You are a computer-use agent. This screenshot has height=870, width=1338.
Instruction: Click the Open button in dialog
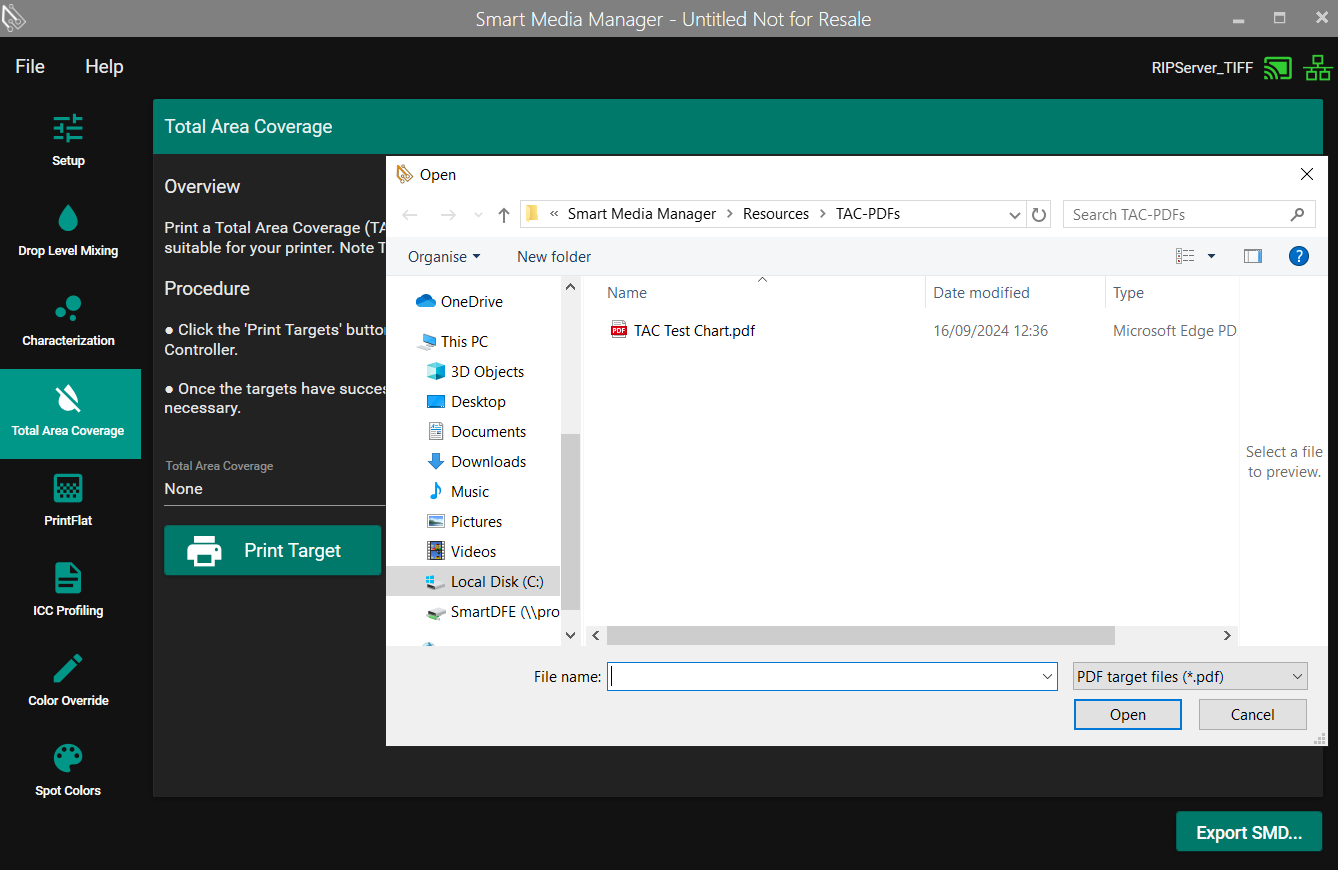click(x=1128, y=714)
